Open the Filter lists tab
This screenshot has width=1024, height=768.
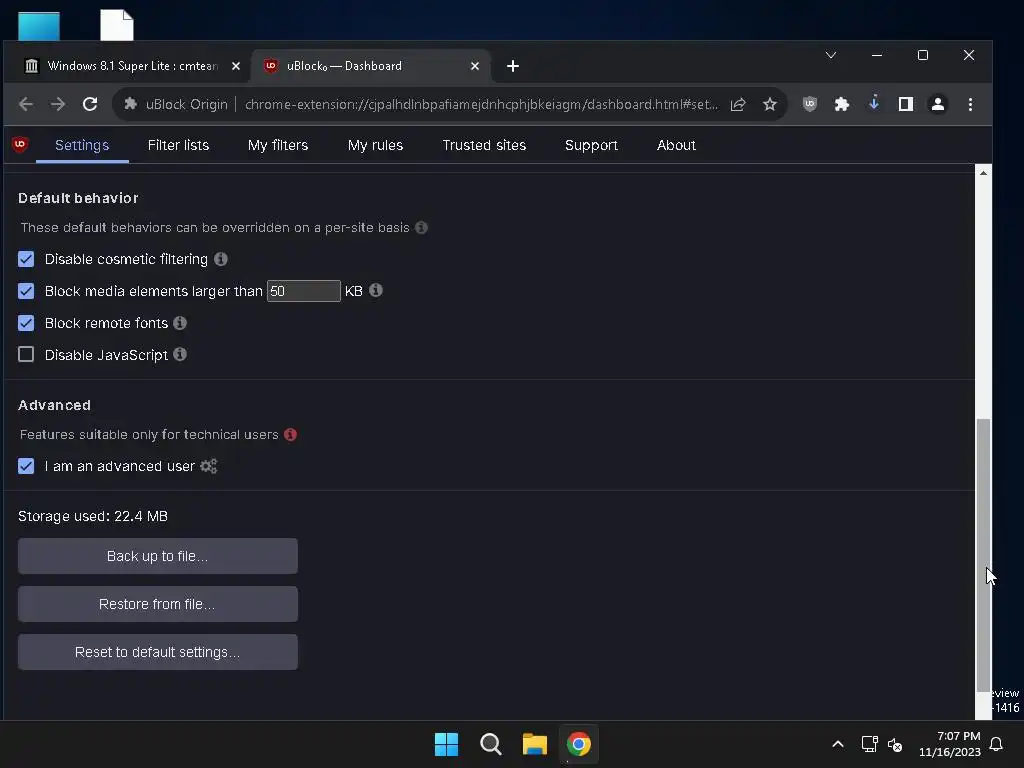coord(178,145)
